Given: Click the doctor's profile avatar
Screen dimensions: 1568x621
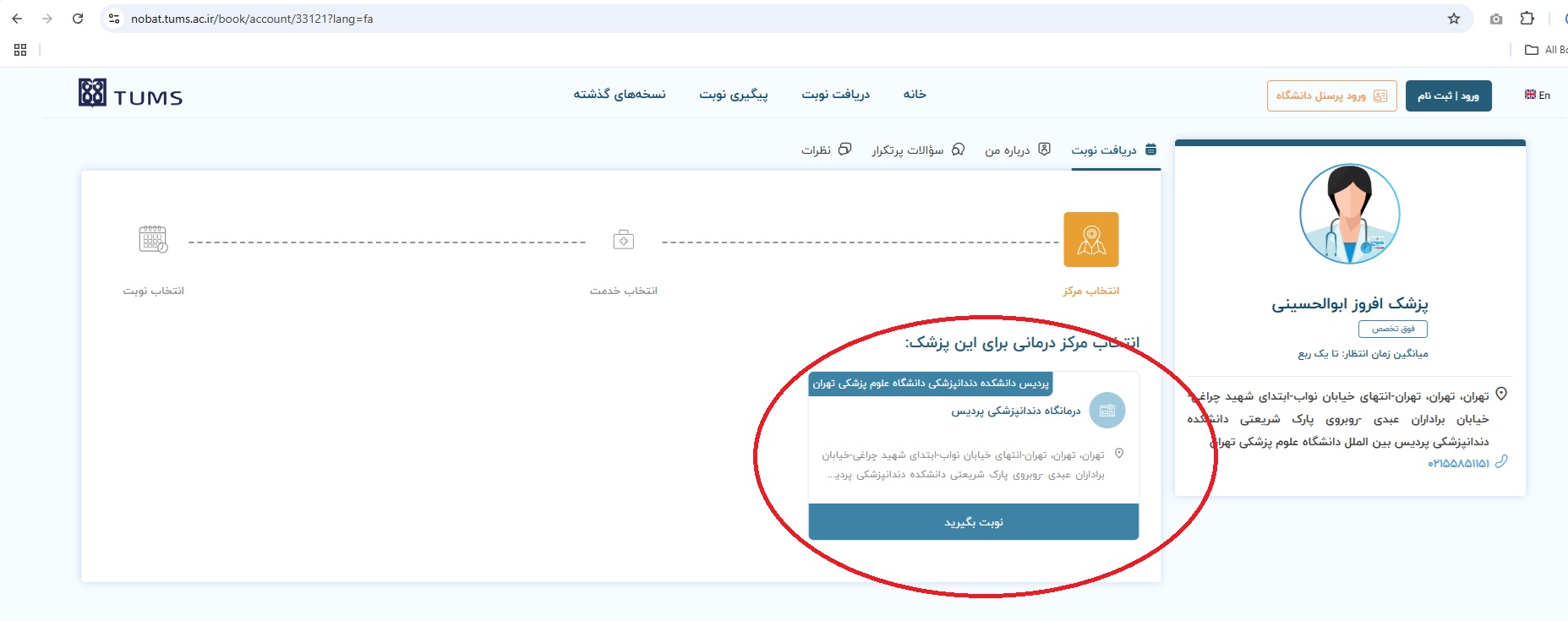Looking at the screenshot, I should pyautogui.click(x=1349, y=214).
